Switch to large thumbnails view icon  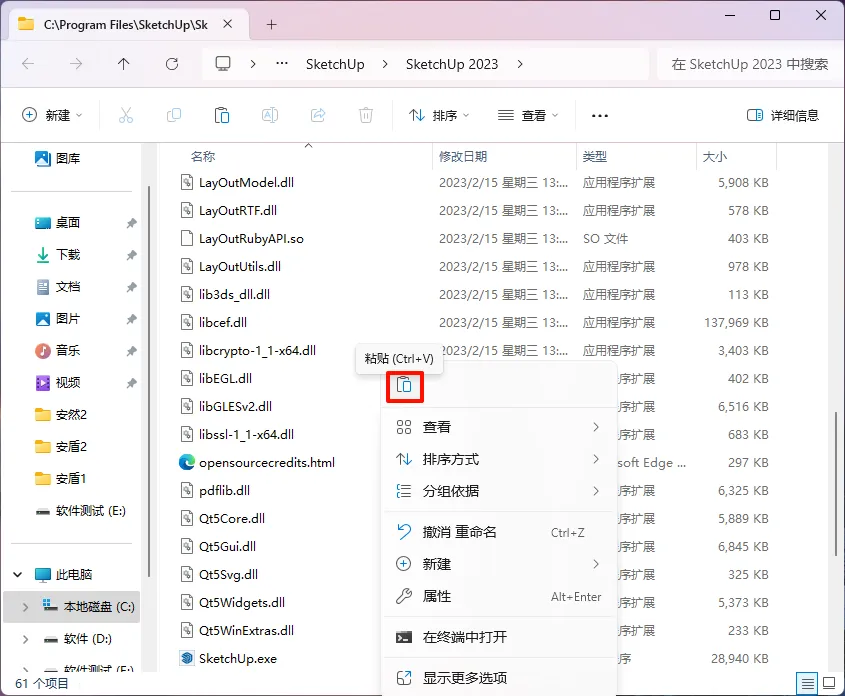tap(829, 684)
